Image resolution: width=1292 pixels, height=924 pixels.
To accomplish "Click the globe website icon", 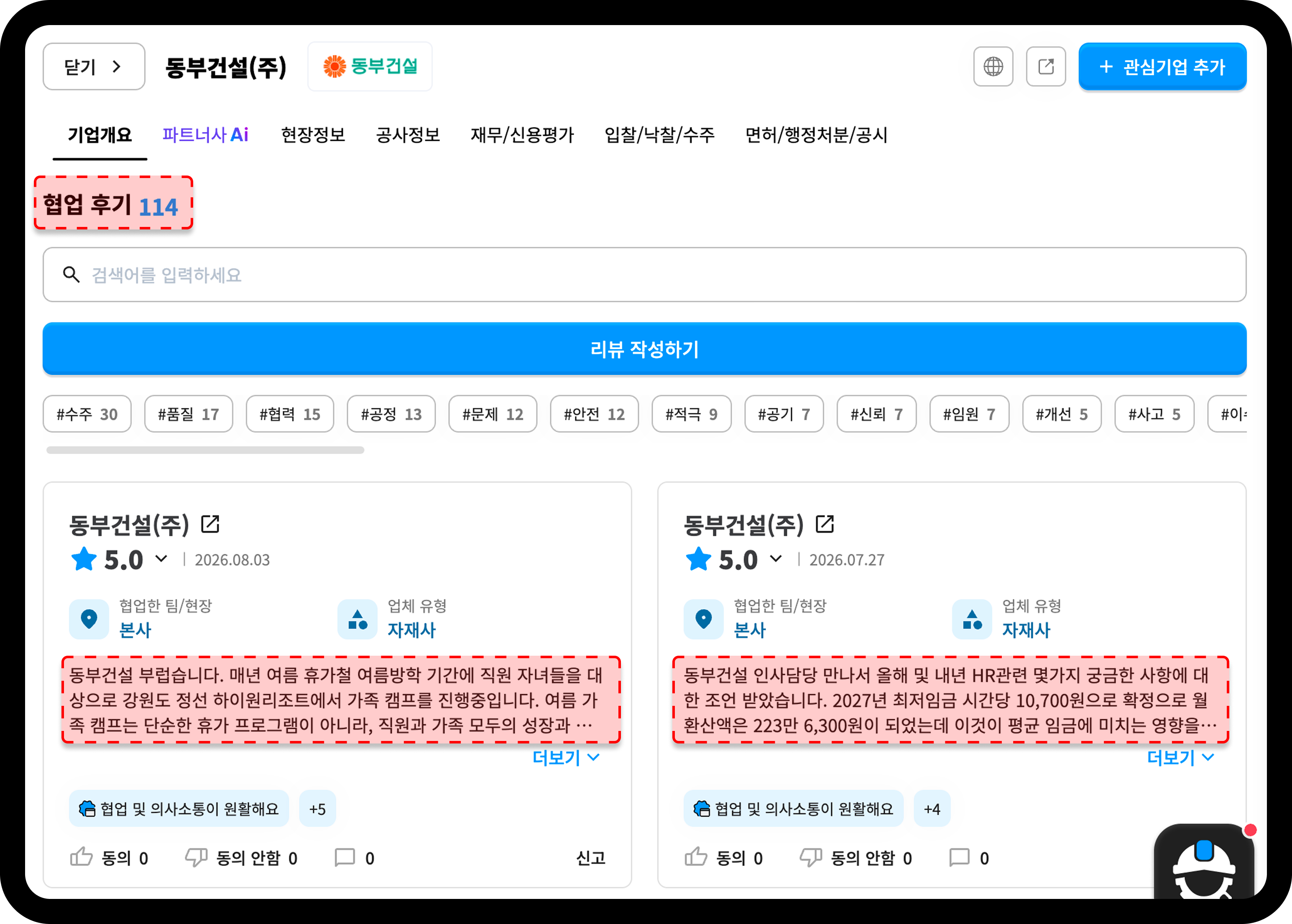I will click(993, 66).
